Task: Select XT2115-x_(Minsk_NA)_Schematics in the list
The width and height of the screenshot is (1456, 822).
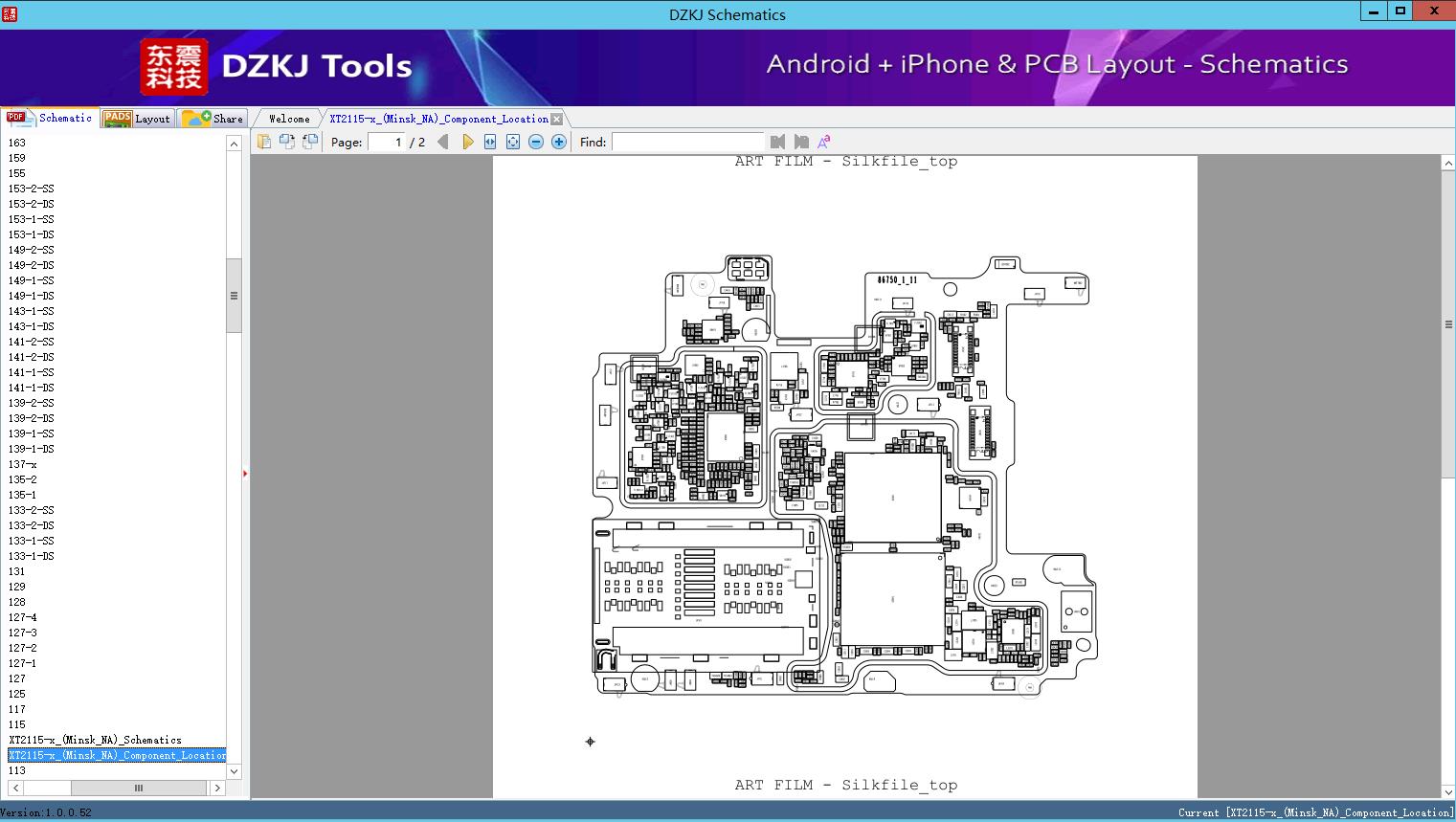Action: click(95, 740)
